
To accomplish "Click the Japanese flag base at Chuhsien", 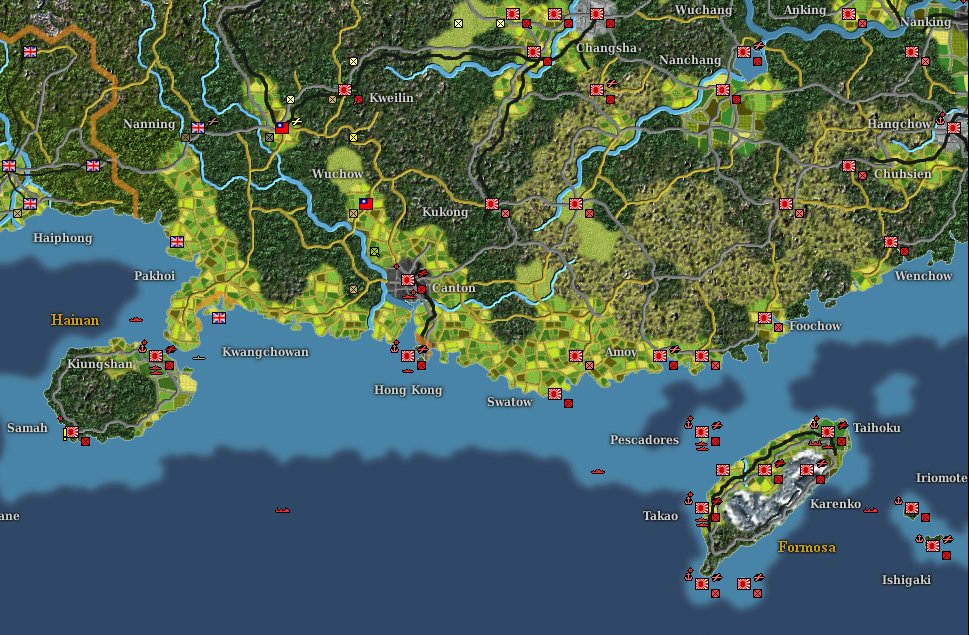I will coord(849,166).
